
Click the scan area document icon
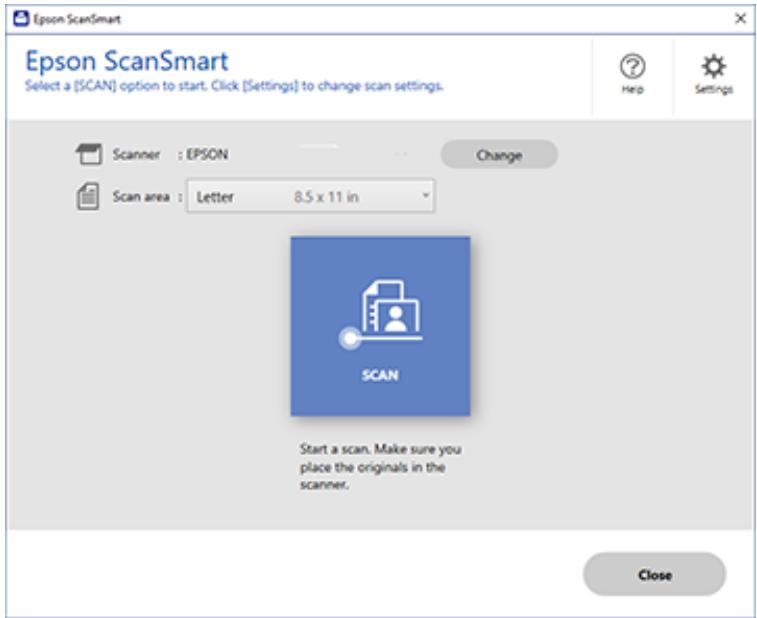pos(88,197)
